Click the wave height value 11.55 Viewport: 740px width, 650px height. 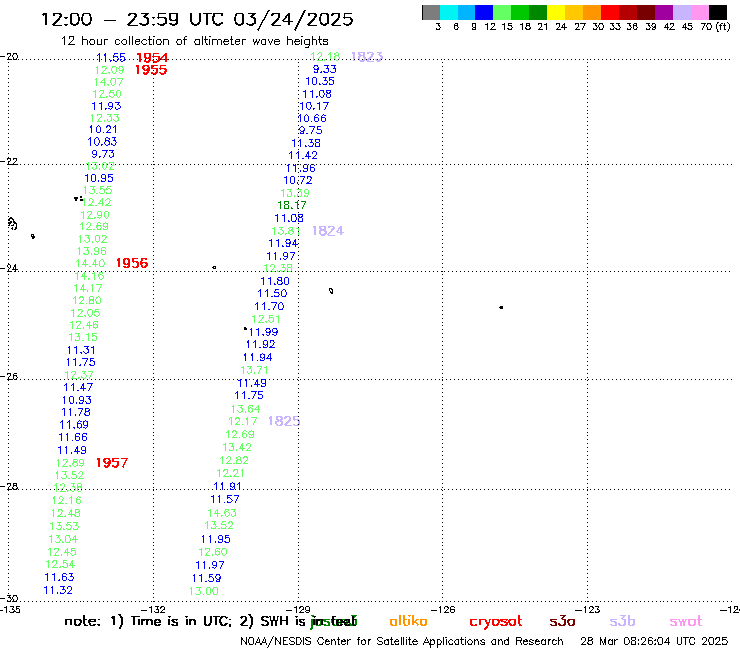(111, 58)
